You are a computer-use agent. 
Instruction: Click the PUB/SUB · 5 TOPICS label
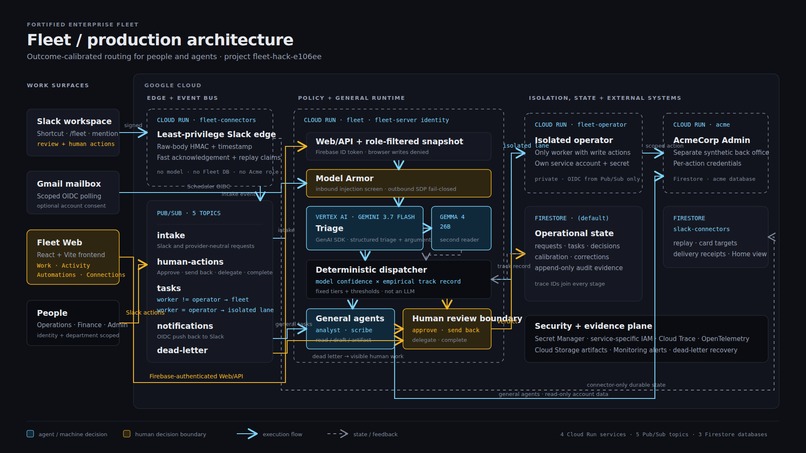pos(189,213)
